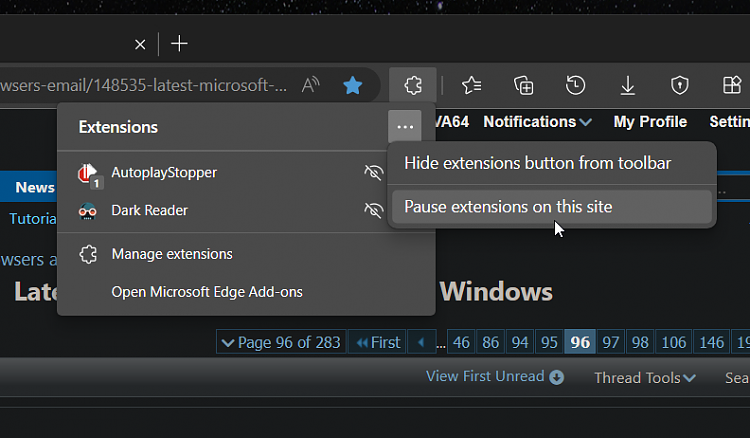Click View First Unread link
The width and height of the screenshot is (750, 438).
pos(485,376)
